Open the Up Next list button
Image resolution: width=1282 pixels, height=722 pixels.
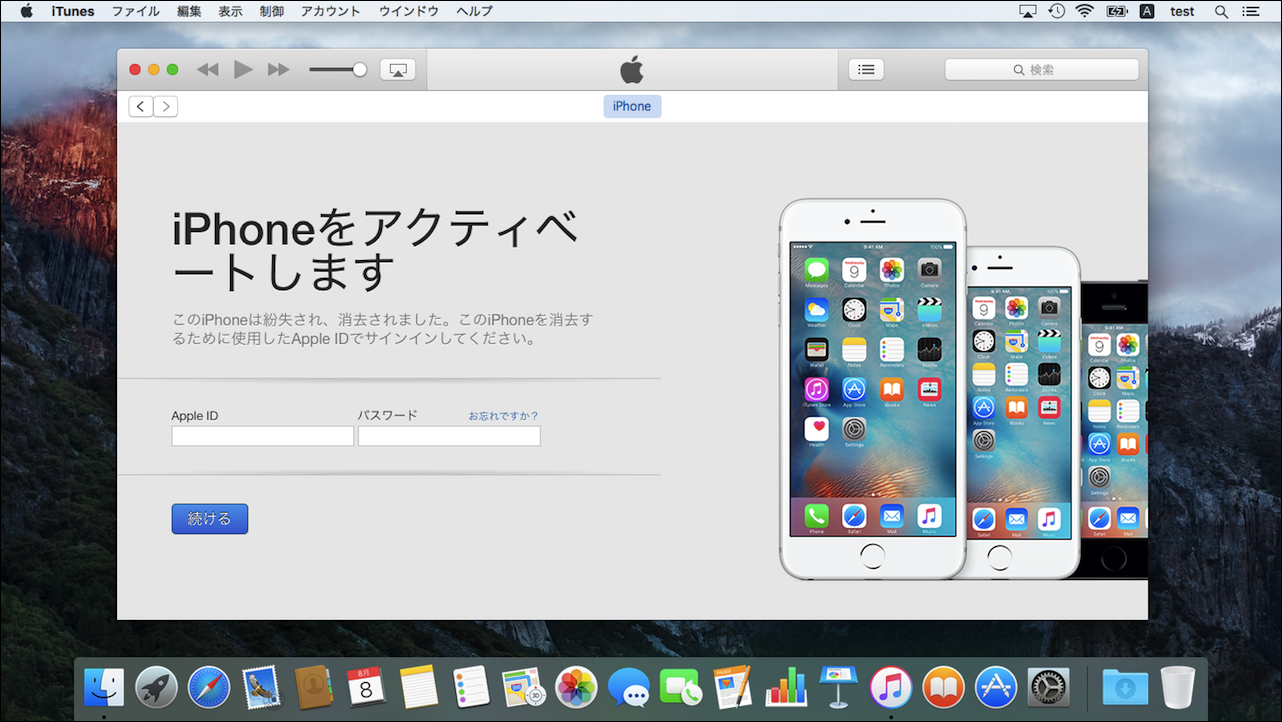pos(866,70)
